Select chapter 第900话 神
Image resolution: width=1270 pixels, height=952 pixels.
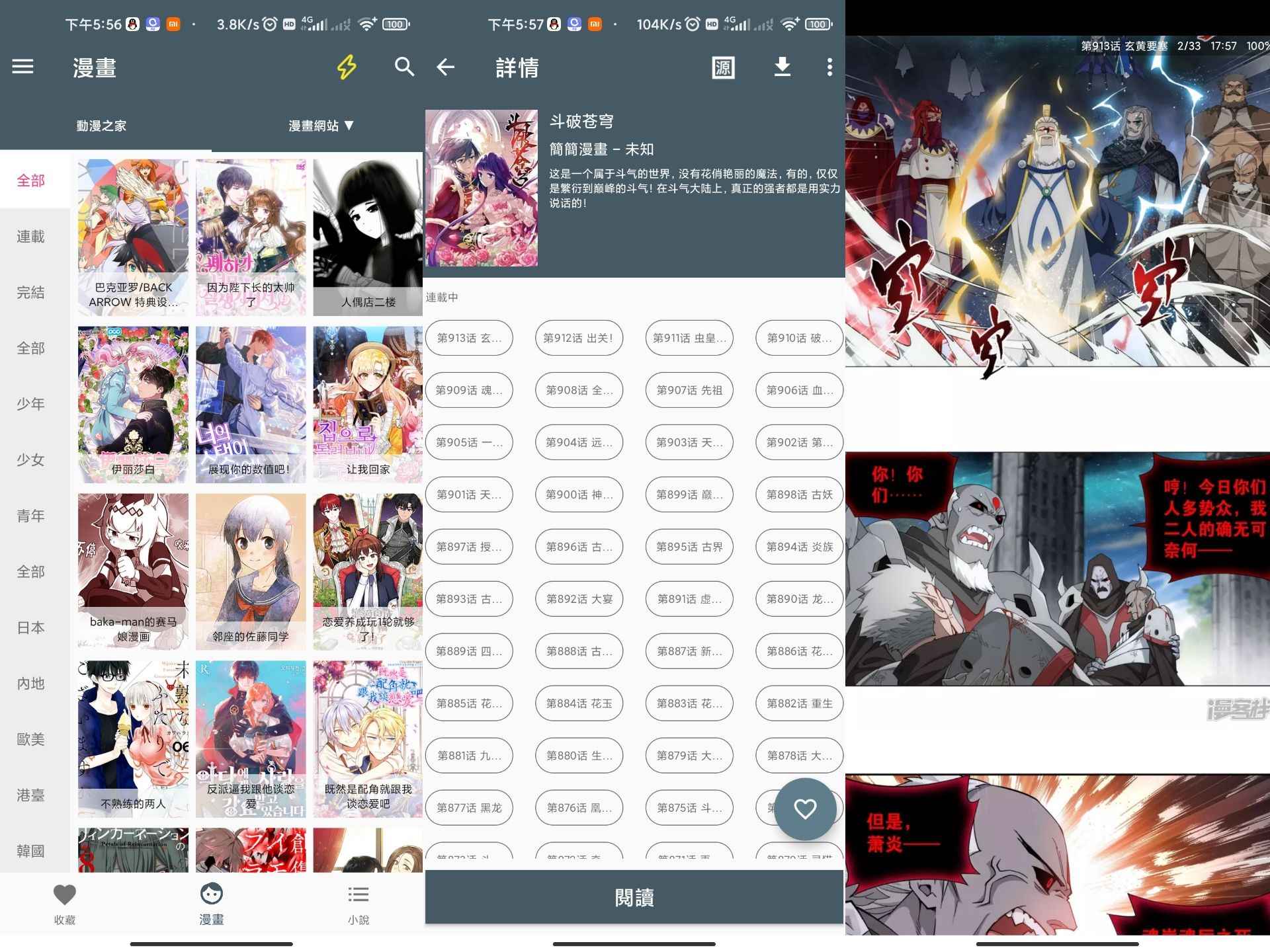579,495
